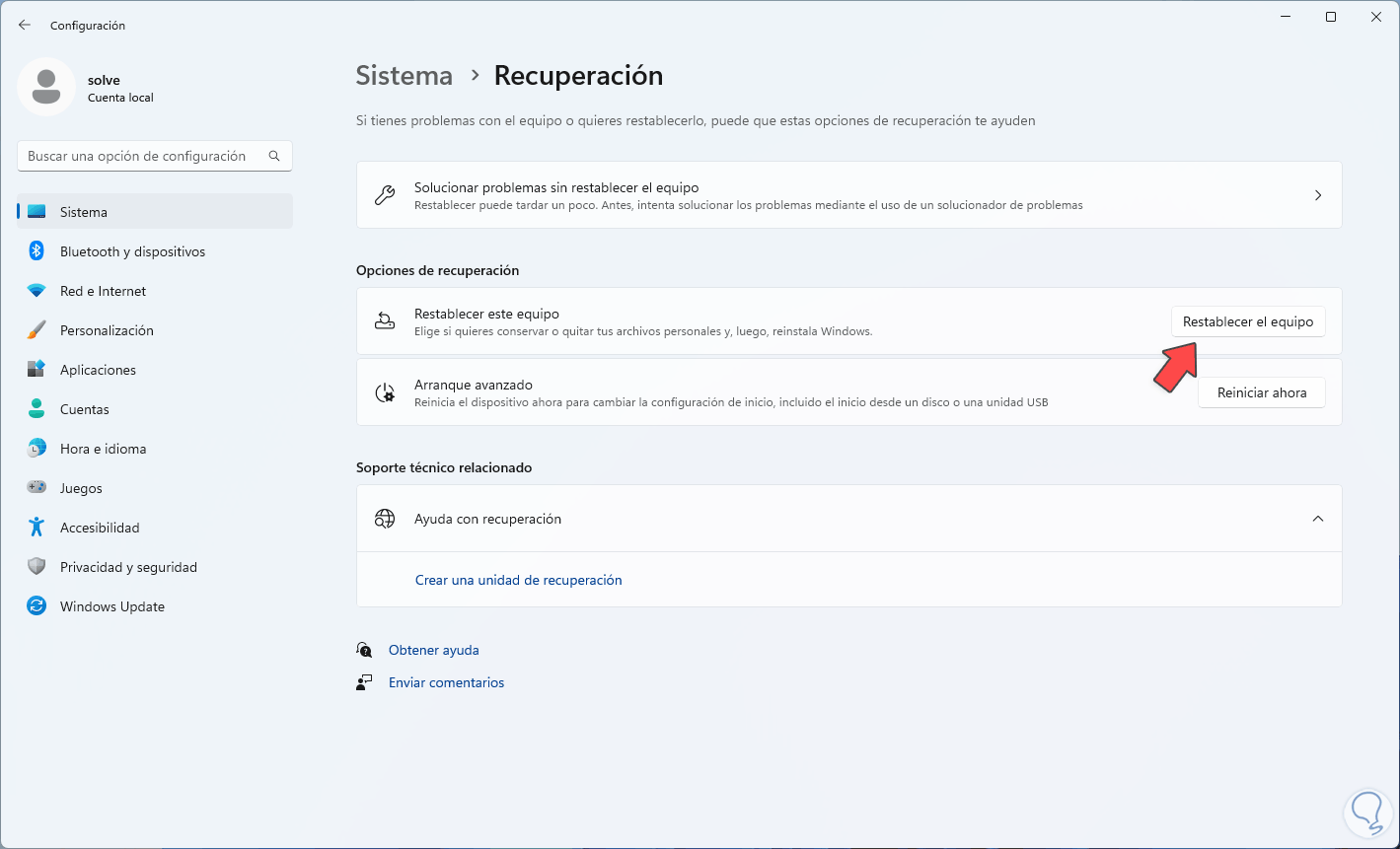Click the Buscar una opción de configuración field
The height and width of the screenshot is (849, 1400).
143,156
